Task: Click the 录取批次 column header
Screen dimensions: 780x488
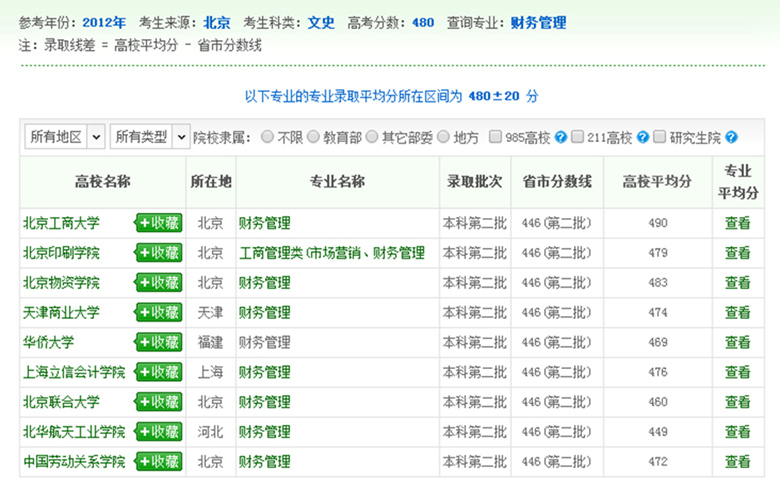Action: point(475,182)
